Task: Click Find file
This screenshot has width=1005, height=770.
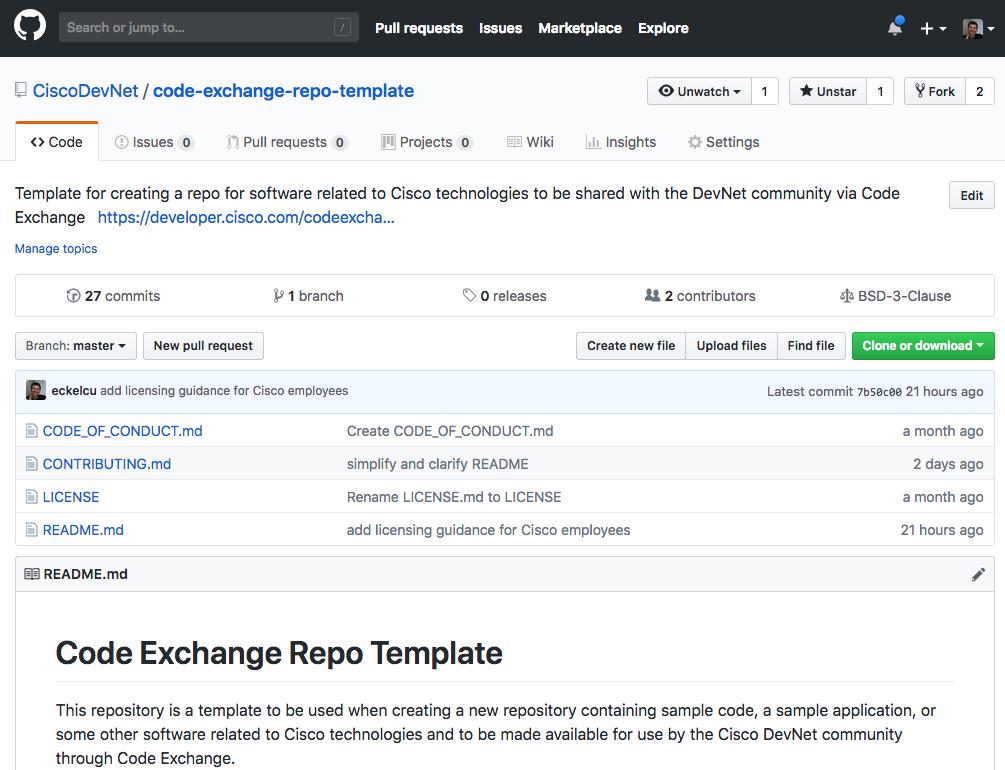Action: pyautogui.click(x=811, y=346)
